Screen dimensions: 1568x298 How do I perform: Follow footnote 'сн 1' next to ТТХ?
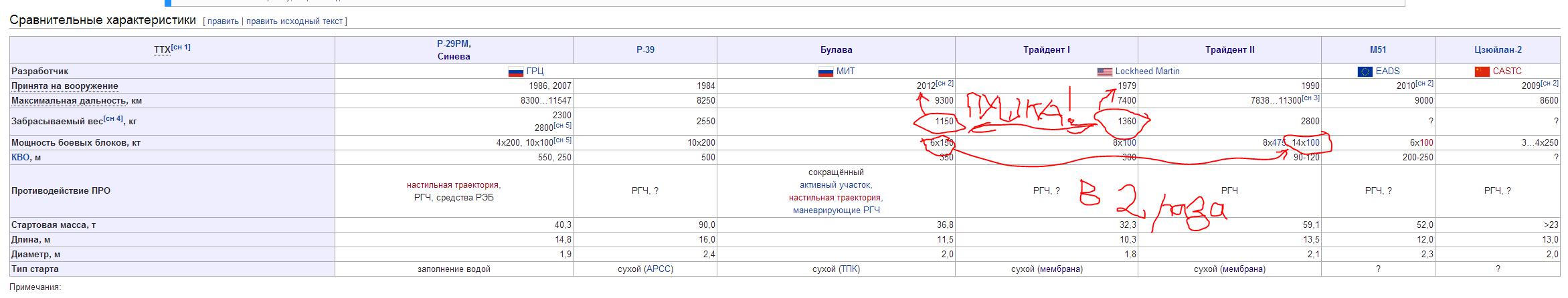pos(181,47)
